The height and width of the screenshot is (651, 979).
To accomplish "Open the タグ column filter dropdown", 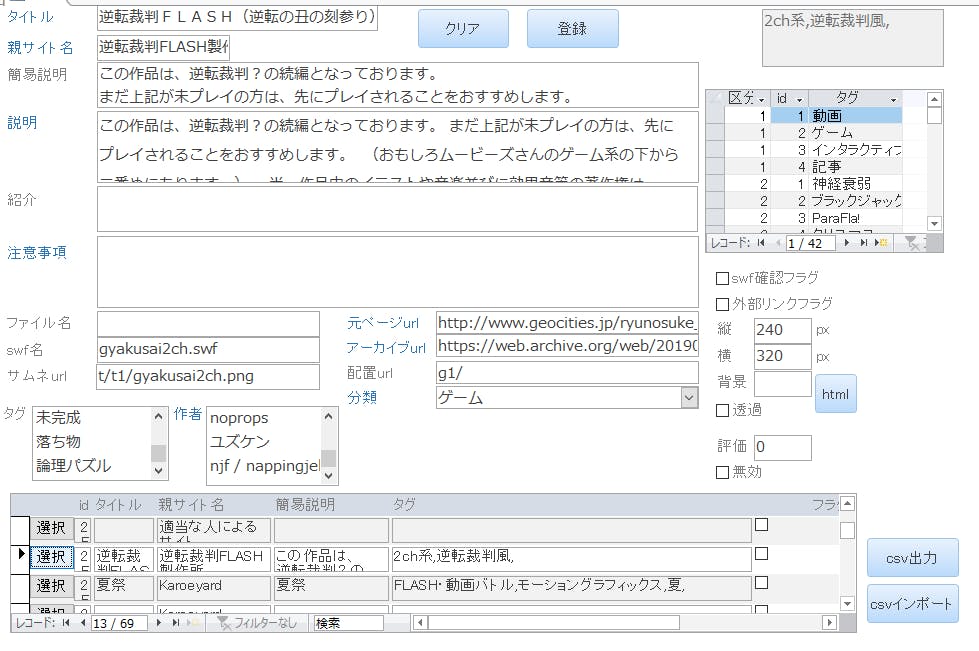I will point(894,99).
